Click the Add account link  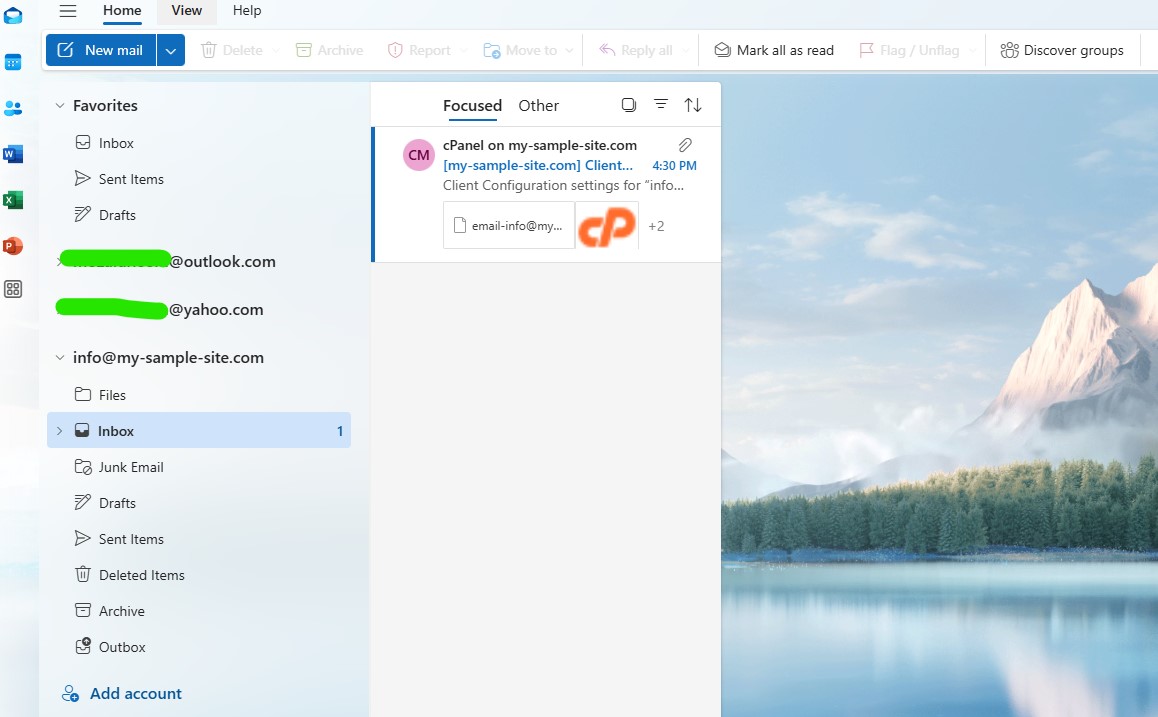[x=135, y=693]
